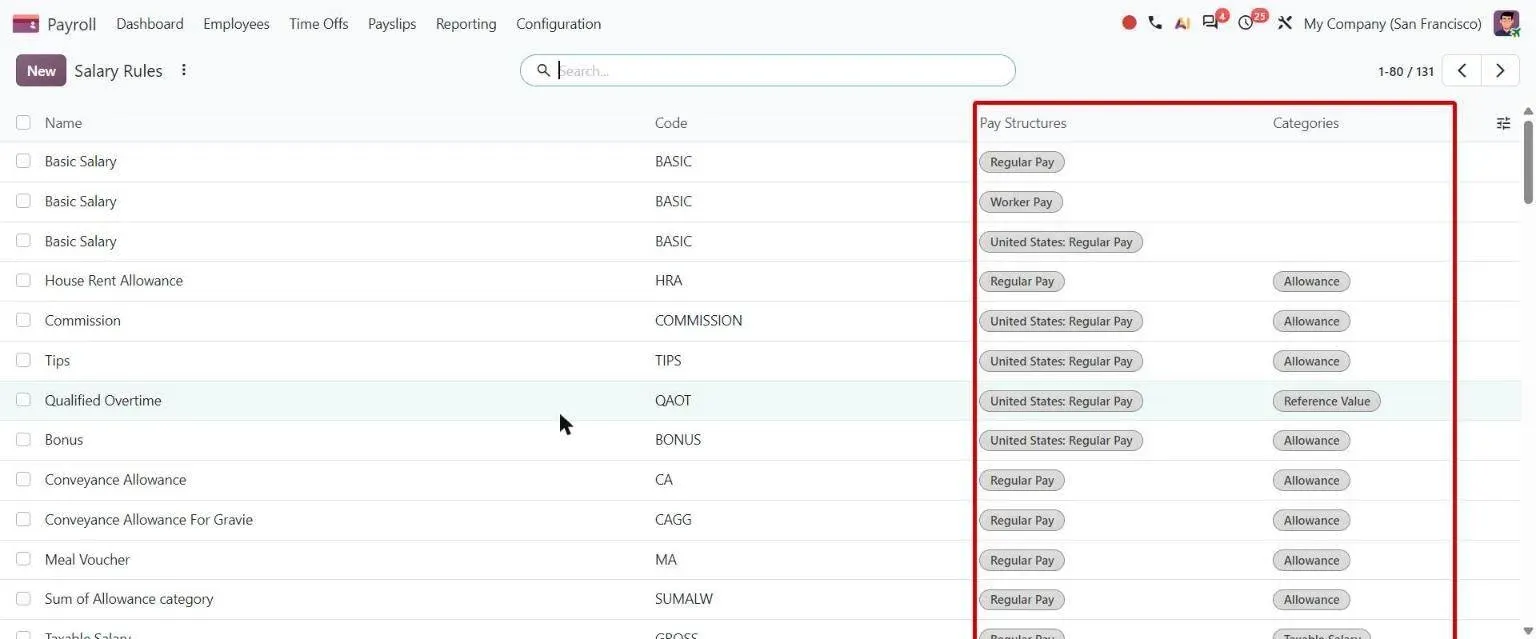Screen dimensions: 1536x639
Task: Open the Meal Voucher salary rule
Action: [87, 560]
